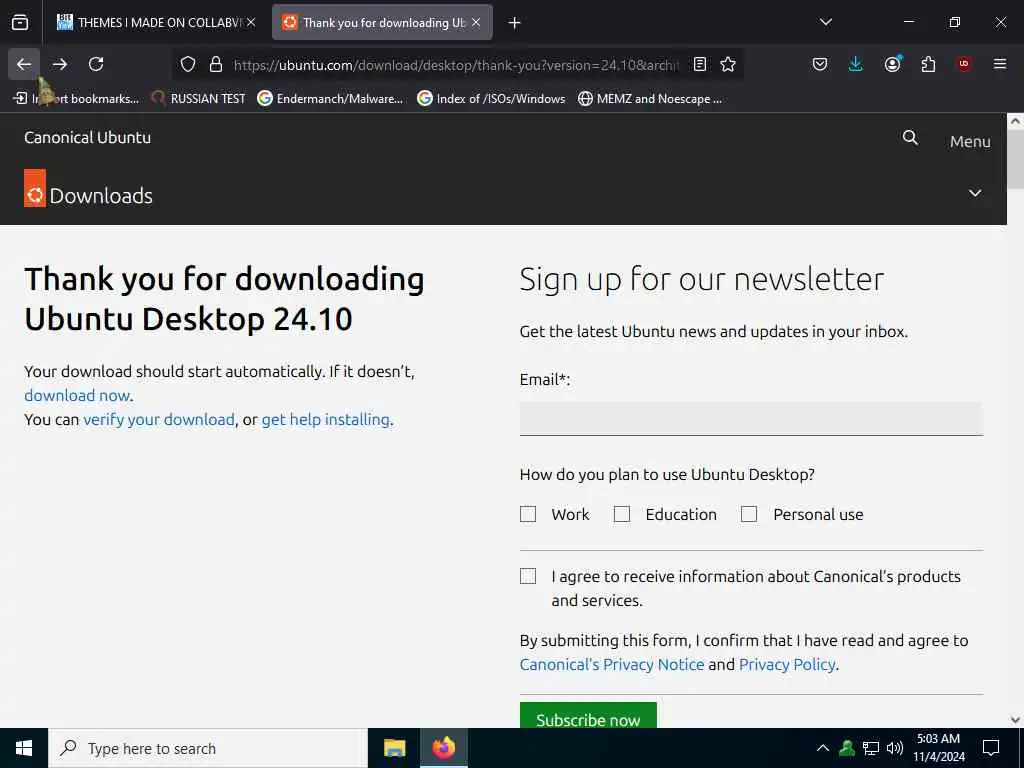
Task: Open the list all tabs dropdown
Action: point(826,22)
